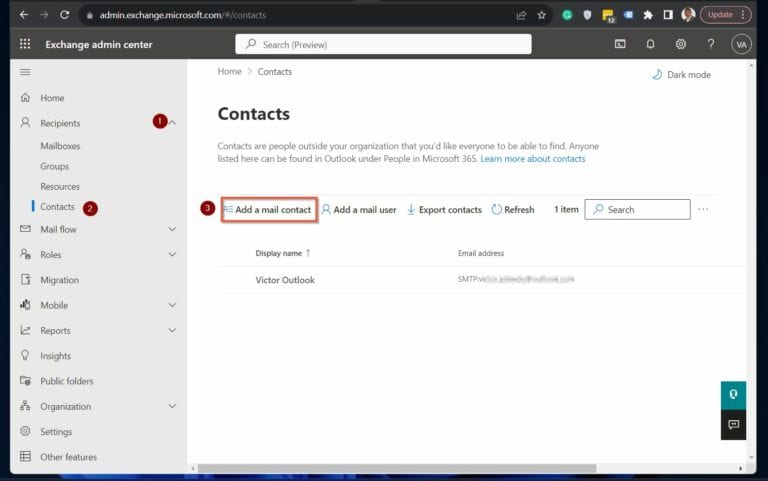Open the app launcher waffle icon
This screenshot has height=481, width=768.
(x=25, y=44)
